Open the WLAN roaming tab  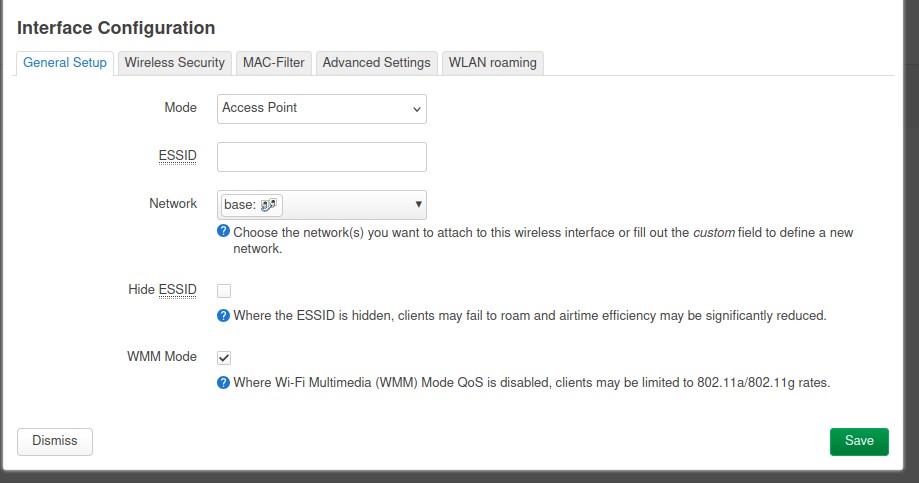(492, 63)
